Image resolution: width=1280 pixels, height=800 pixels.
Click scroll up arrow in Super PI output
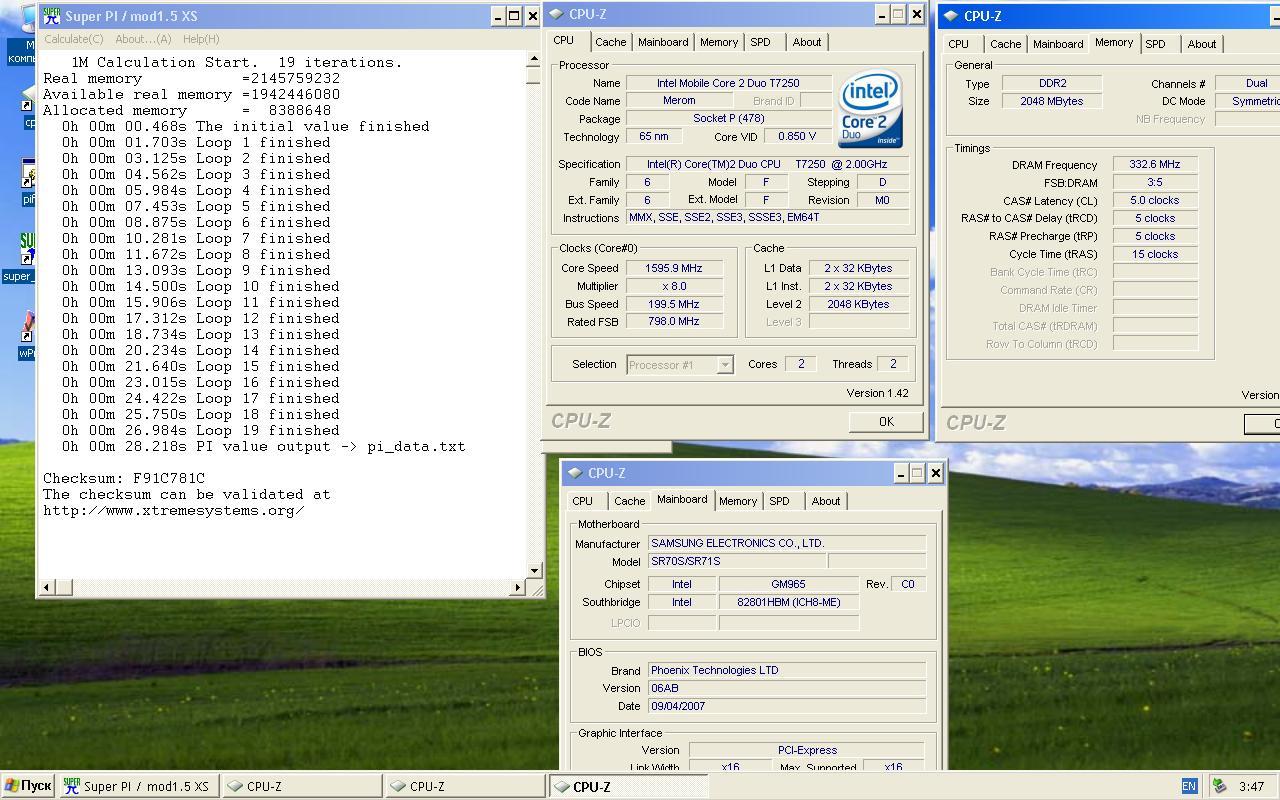(534, 59)
